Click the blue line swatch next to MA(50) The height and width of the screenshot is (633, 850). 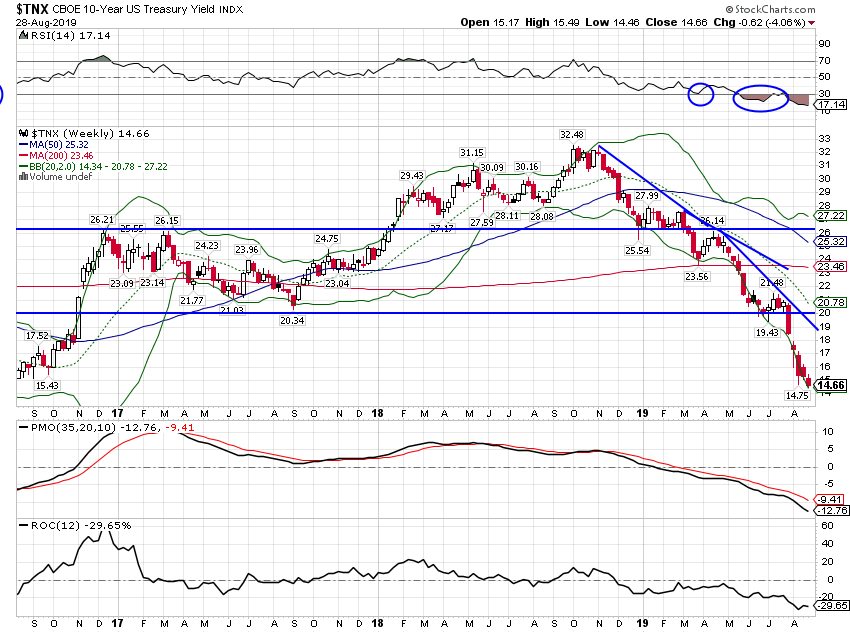click(x=23, y=145)
